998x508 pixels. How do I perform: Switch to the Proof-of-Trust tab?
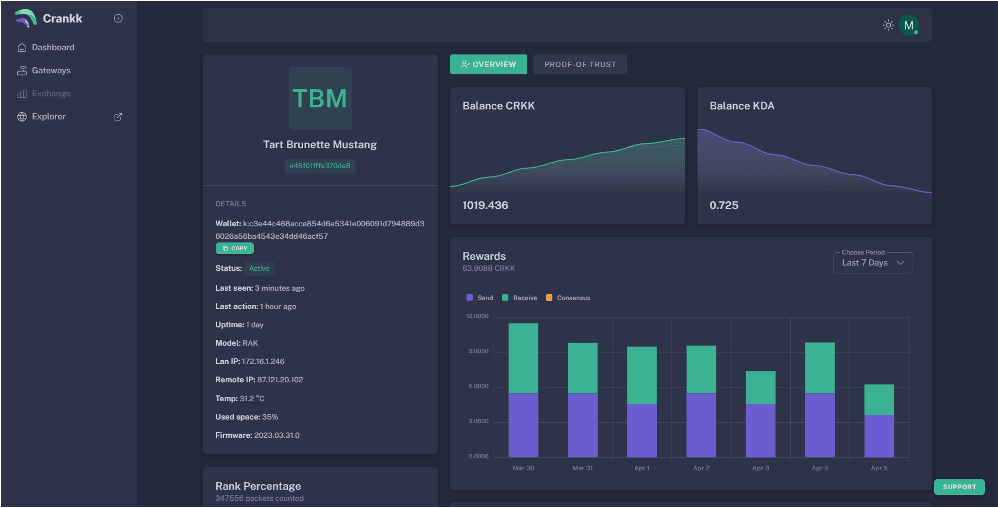tap(580, 64)
